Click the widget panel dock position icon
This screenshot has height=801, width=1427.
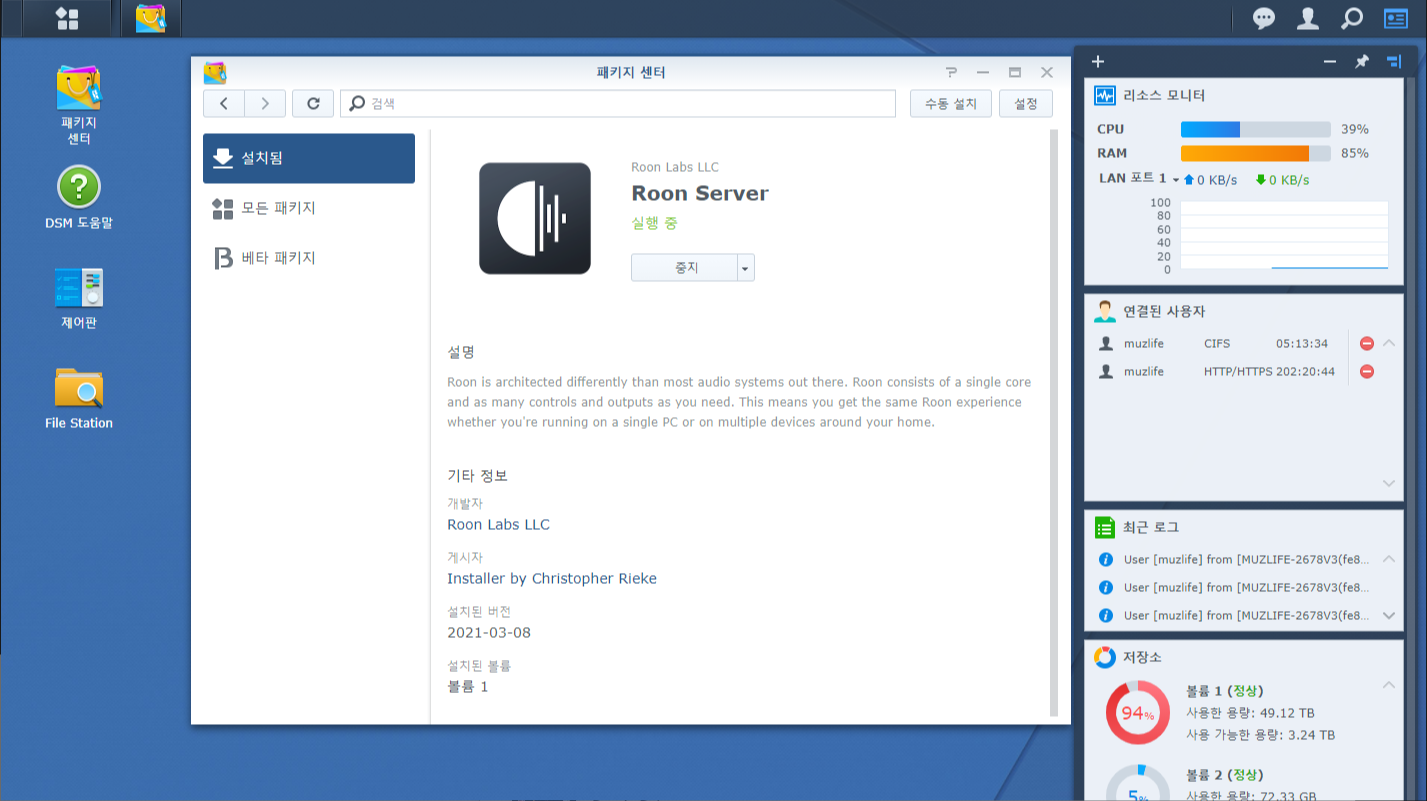coord(1394,62)
